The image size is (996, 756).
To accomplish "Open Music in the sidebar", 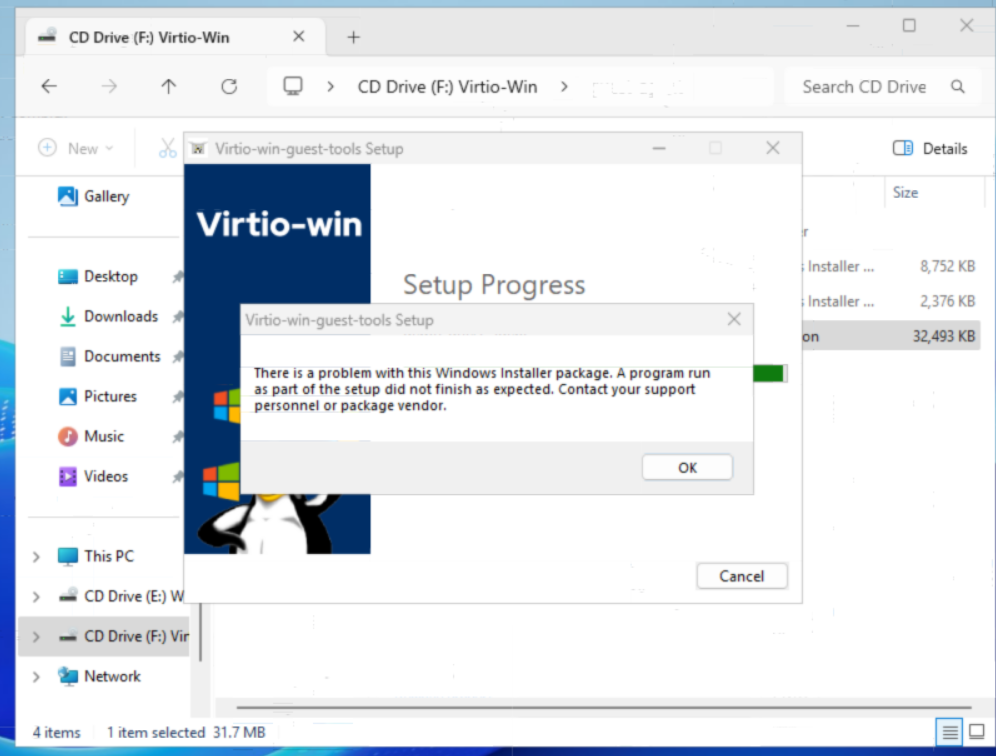I will (91, 436).
